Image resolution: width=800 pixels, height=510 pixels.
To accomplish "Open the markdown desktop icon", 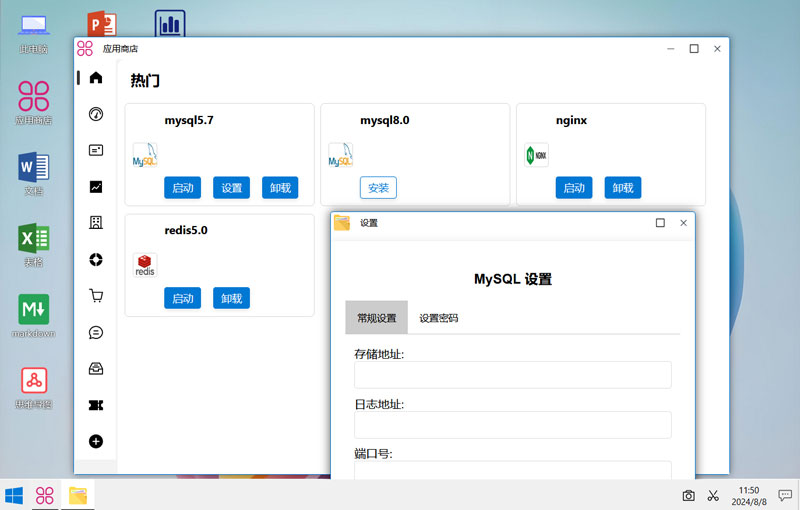I will (x=34, y=316).
